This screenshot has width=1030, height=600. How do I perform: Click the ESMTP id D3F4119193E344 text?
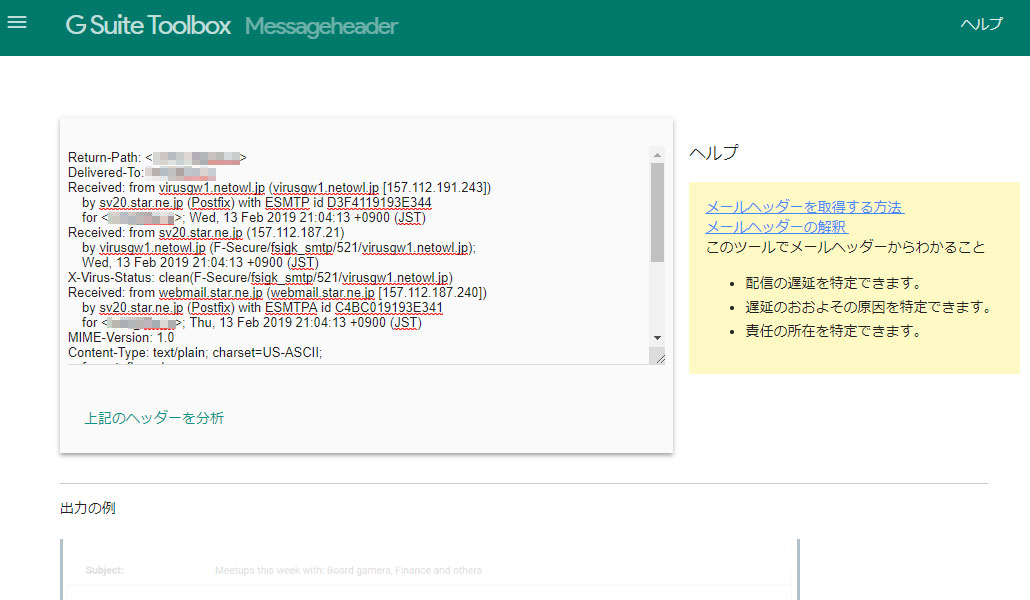[348, 202]
